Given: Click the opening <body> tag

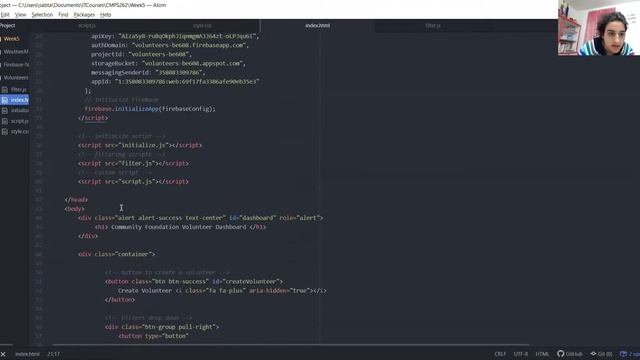Looking at the screenshot, I should (74, 209).
